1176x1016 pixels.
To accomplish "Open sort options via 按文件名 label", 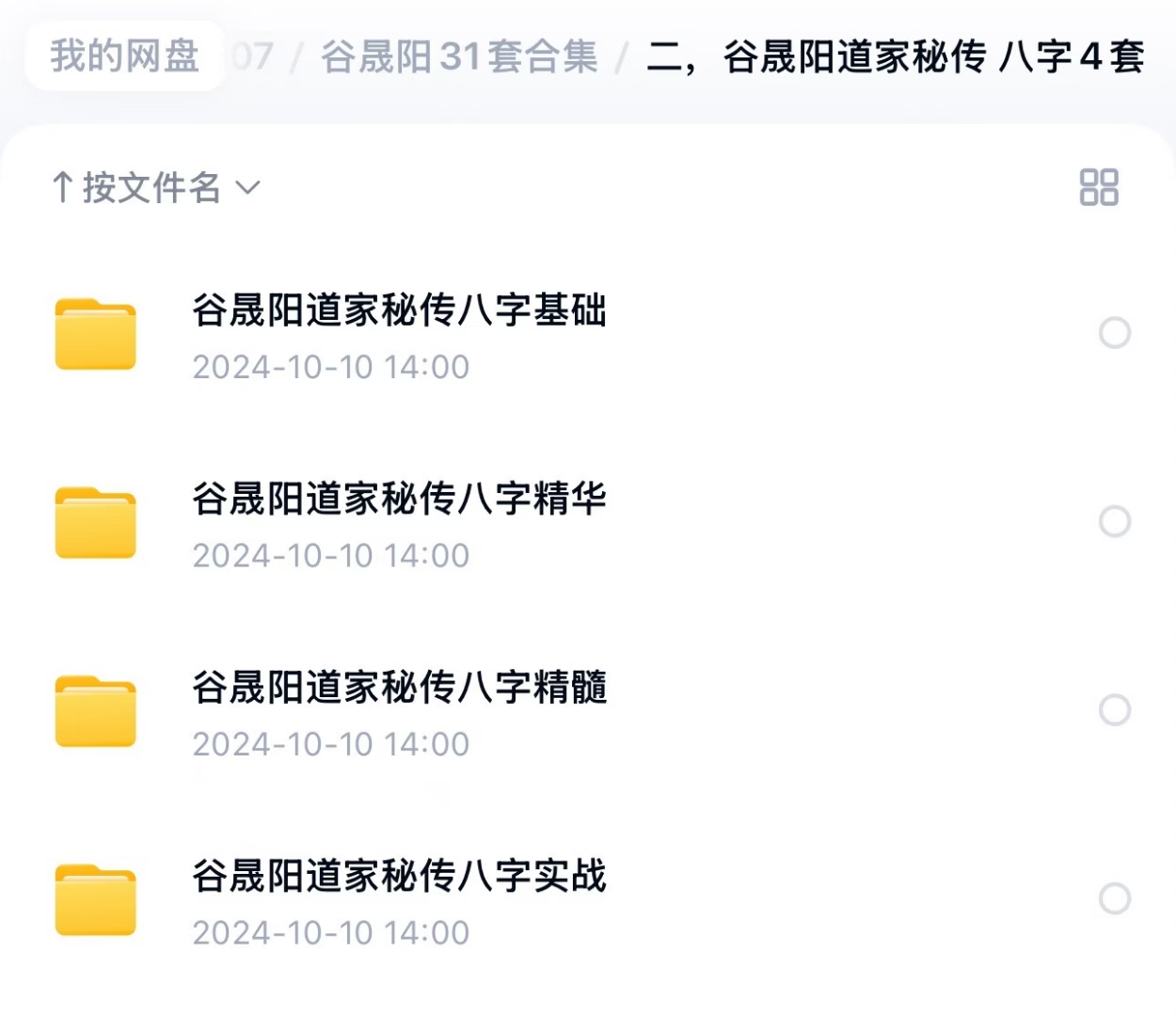I will click(151, 187).
